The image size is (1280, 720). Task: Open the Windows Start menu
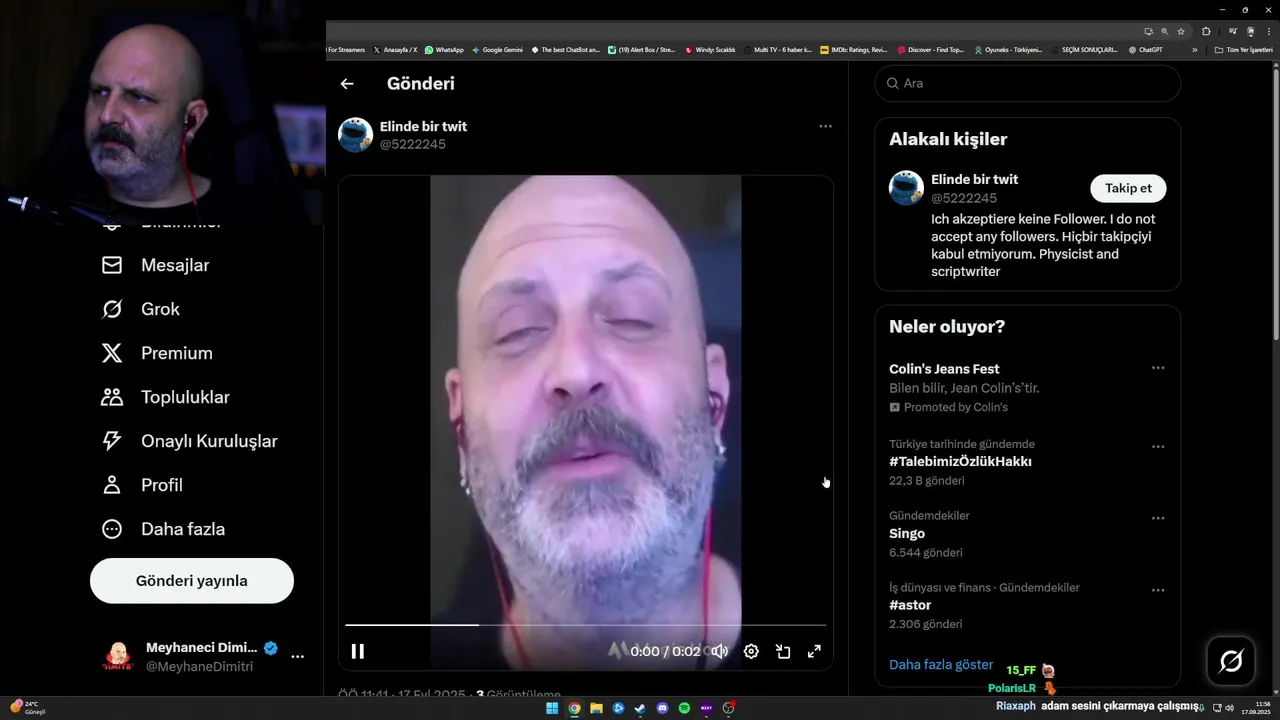point(552,708)
